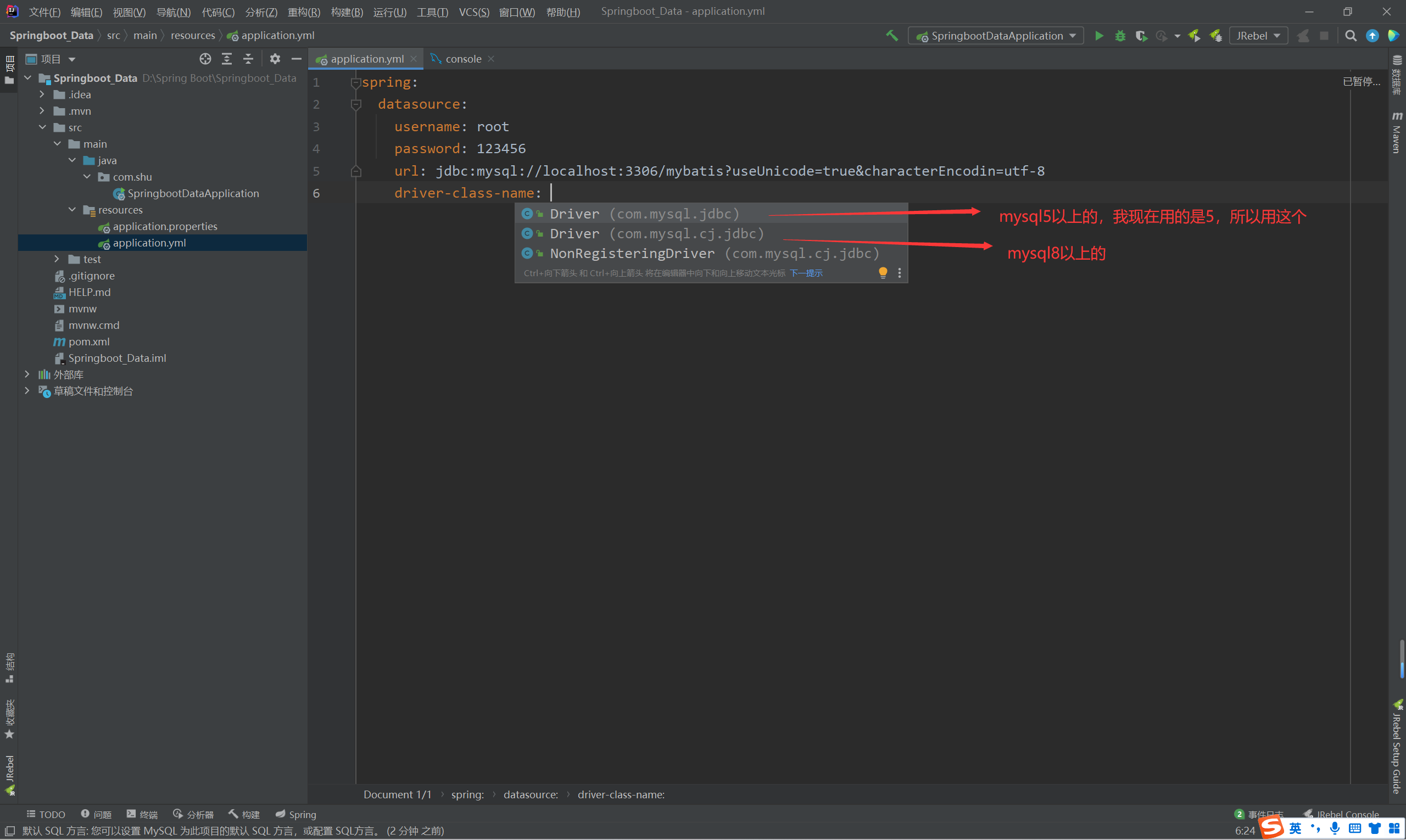Click Collapse All in project panel
Image resolution: width=1406 pixels, height=840 pixels.
click(248, 59)
